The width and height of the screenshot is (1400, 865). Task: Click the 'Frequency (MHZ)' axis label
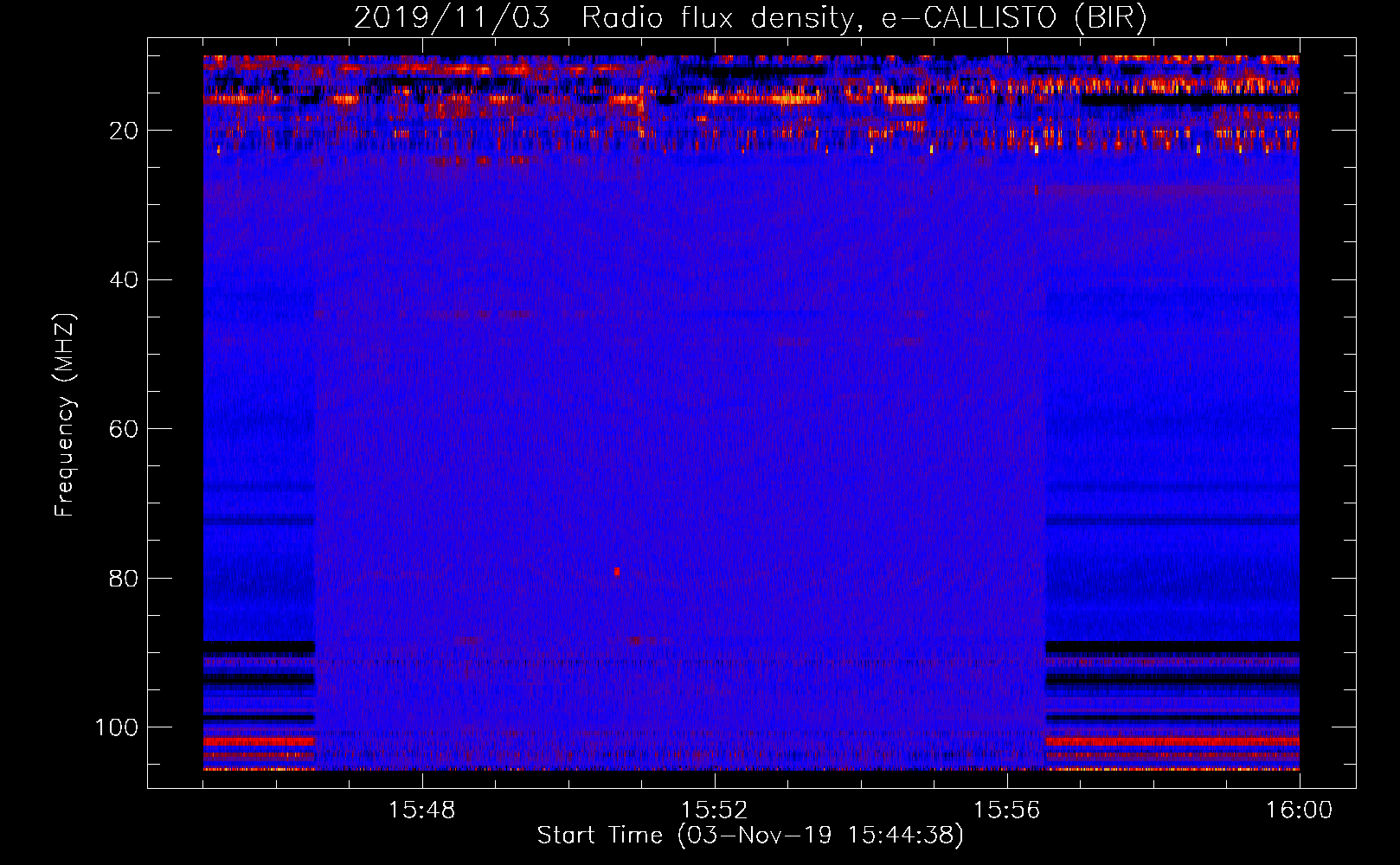(x=65, y=414)
